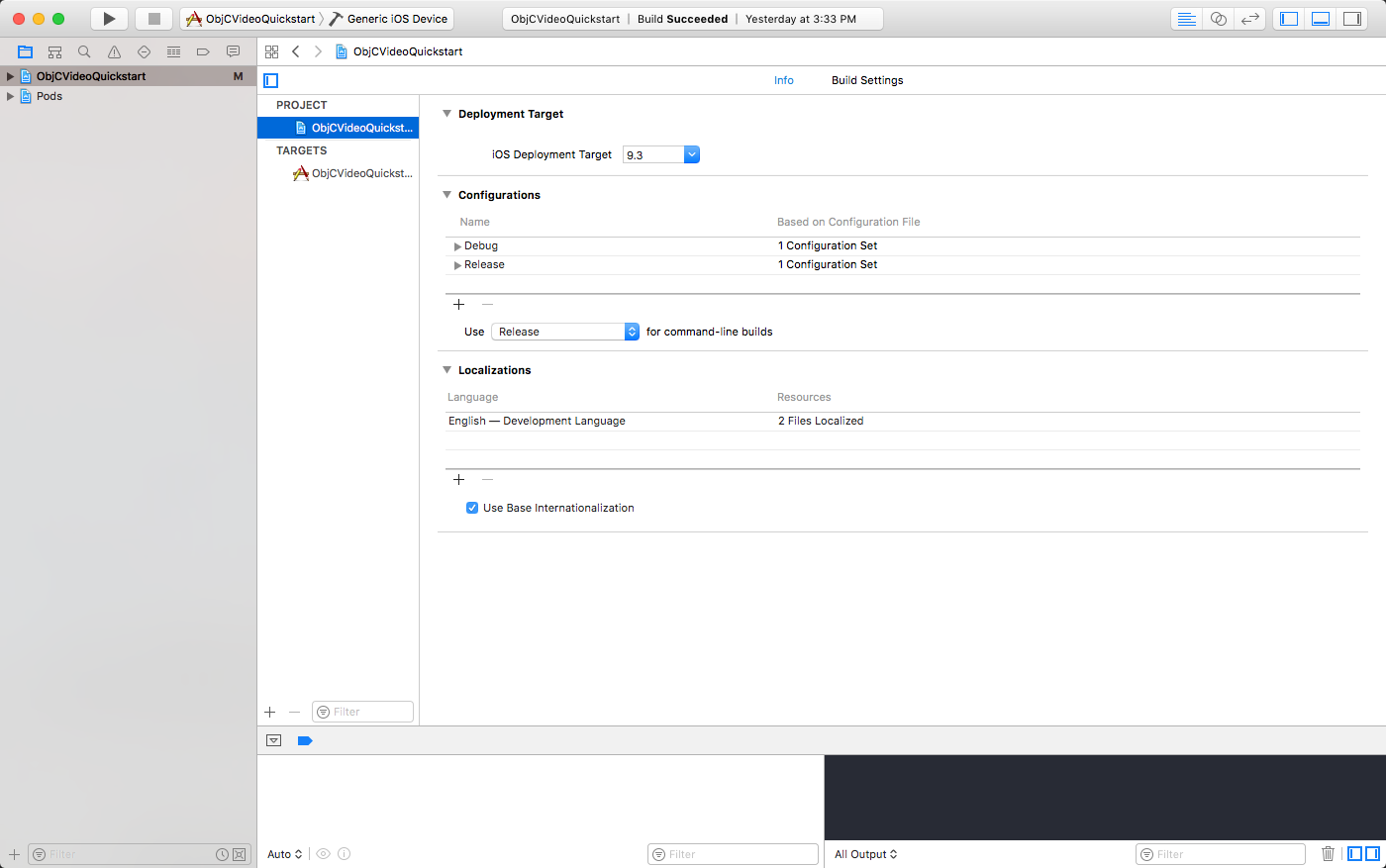The width and height of the screenshot is (1386, 868).
Task: Go back in editor history
Action: (x=295, y=51)
